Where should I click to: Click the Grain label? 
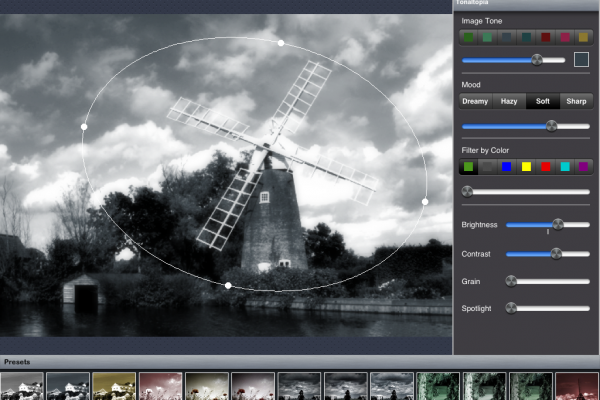click(471, 282)
